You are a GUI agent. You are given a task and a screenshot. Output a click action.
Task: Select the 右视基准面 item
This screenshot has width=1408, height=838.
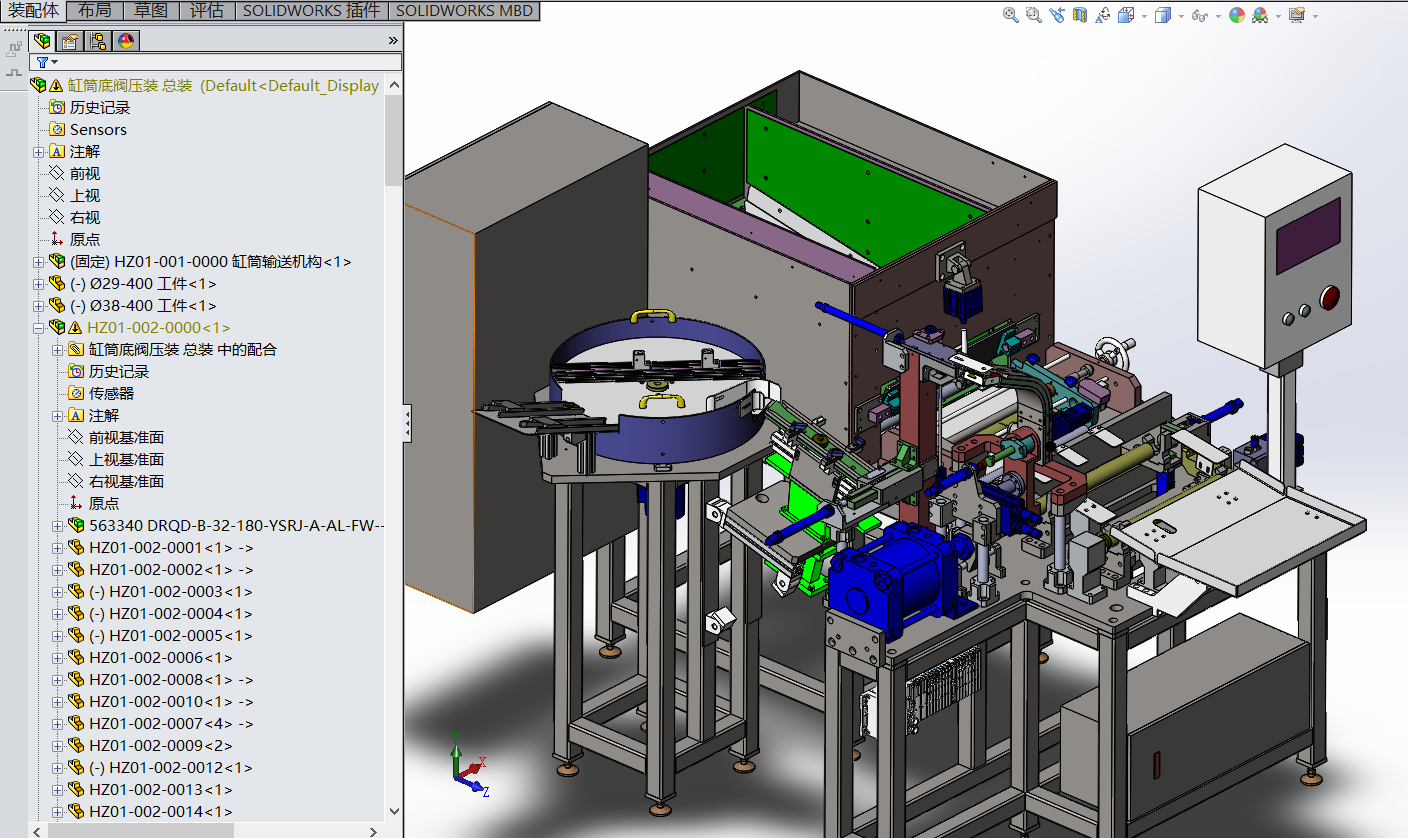[x=126, y=481]
